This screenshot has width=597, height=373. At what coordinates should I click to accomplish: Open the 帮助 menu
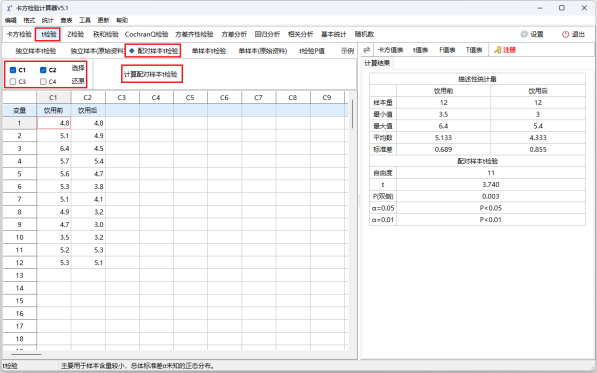point(122,20)
